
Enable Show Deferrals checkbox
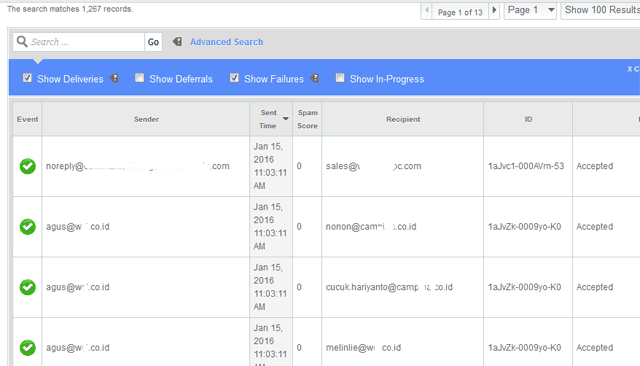pos(140,78)
